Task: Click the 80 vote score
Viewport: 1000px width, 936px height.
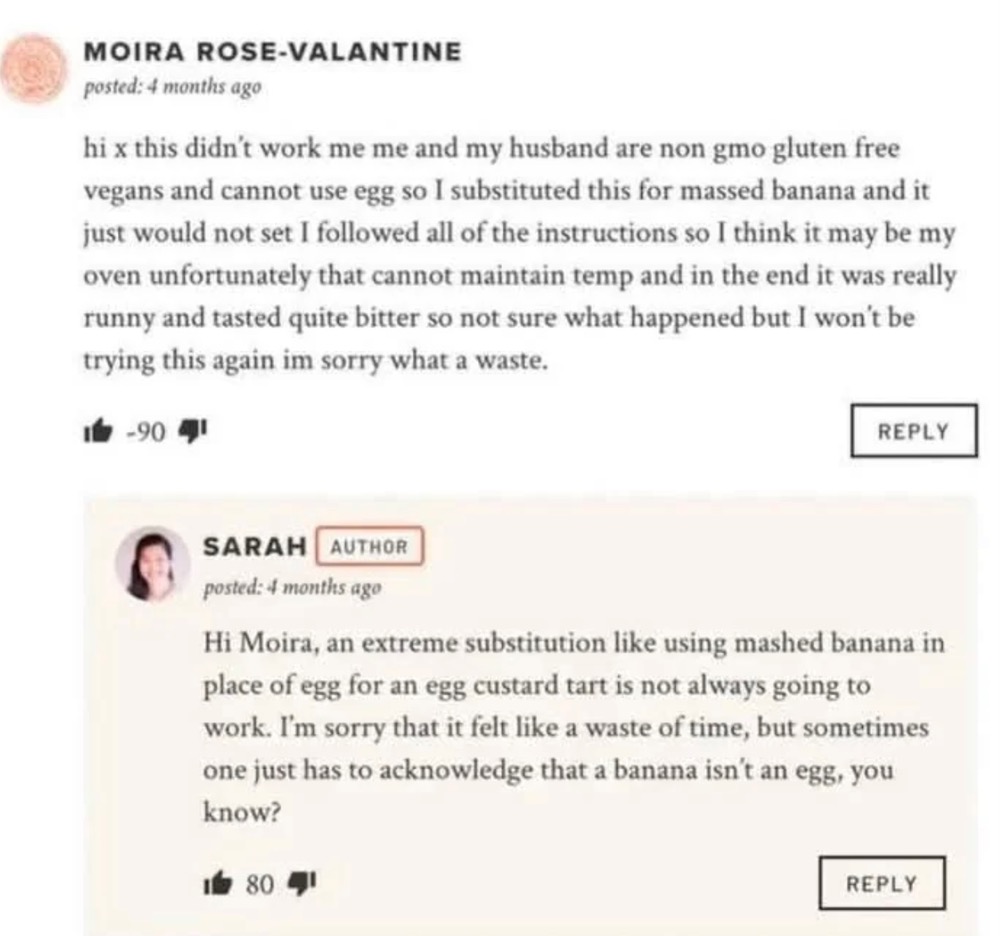Action: click(260, 883)
